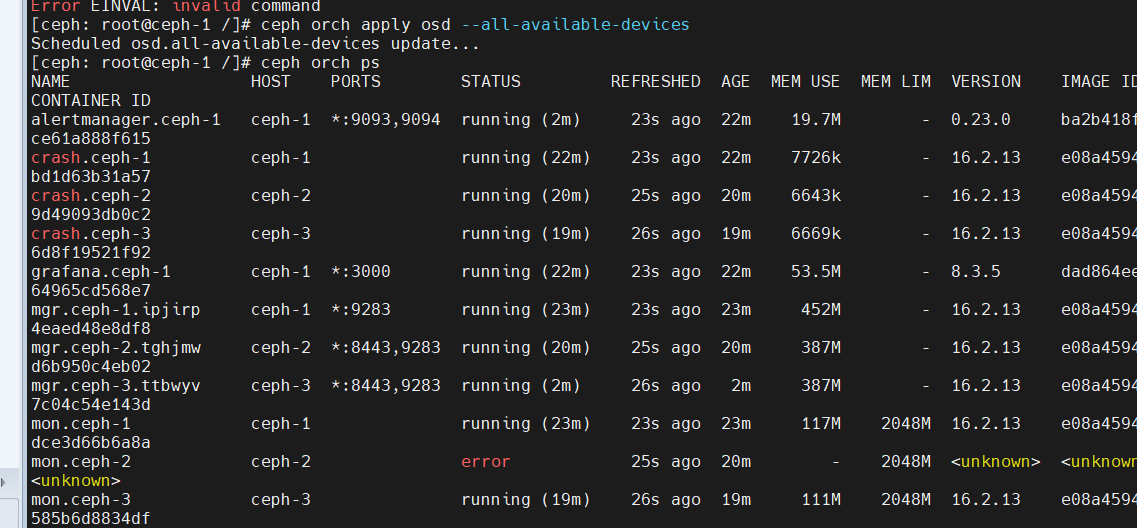Click the mgr.ceph-3.ttbwyv daemon name
The height and width of the screenshot is (528, 1137).
(x=116, y=386)
